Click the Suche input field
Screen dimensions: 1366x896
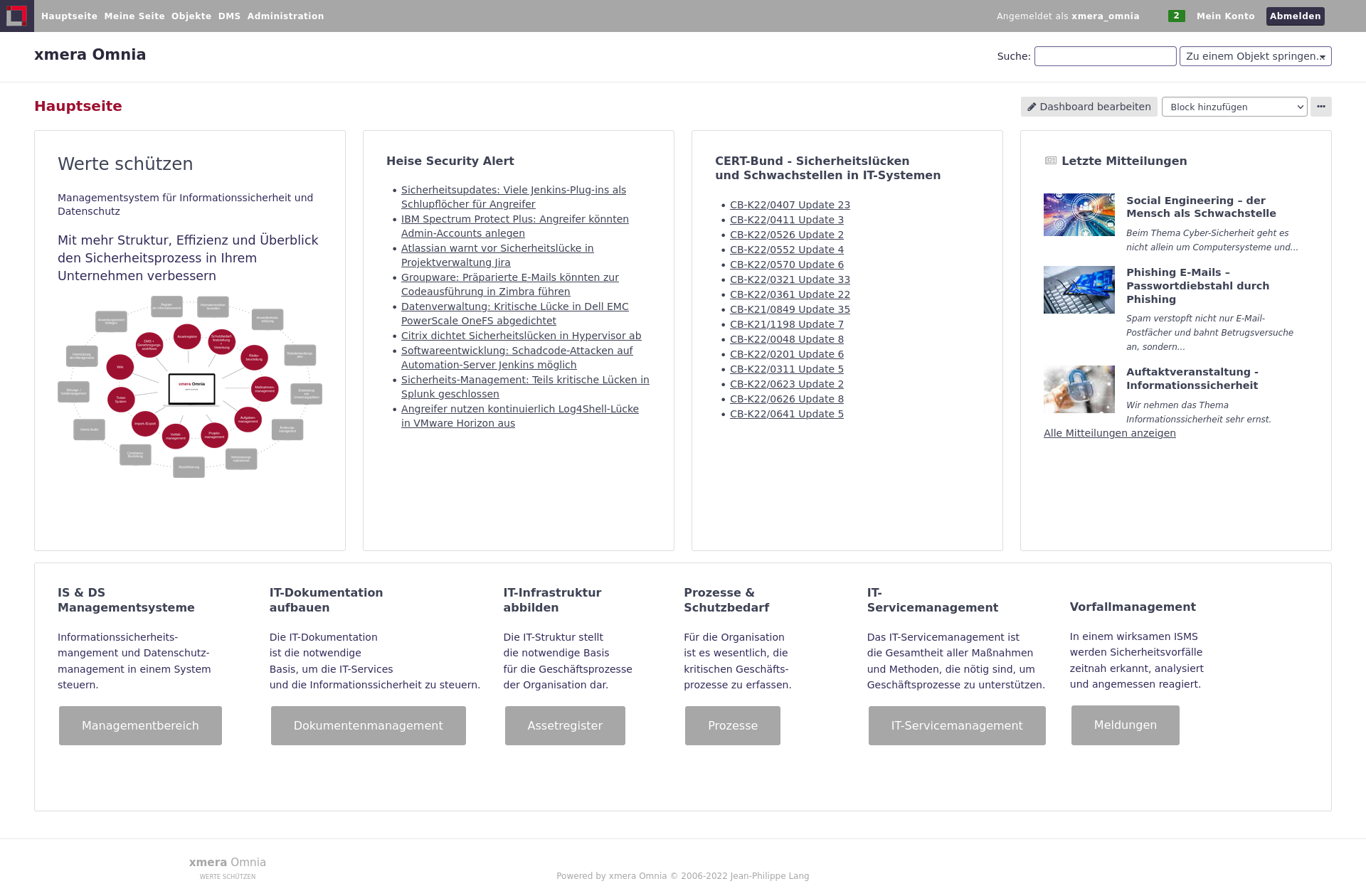tap(1104, 55)
